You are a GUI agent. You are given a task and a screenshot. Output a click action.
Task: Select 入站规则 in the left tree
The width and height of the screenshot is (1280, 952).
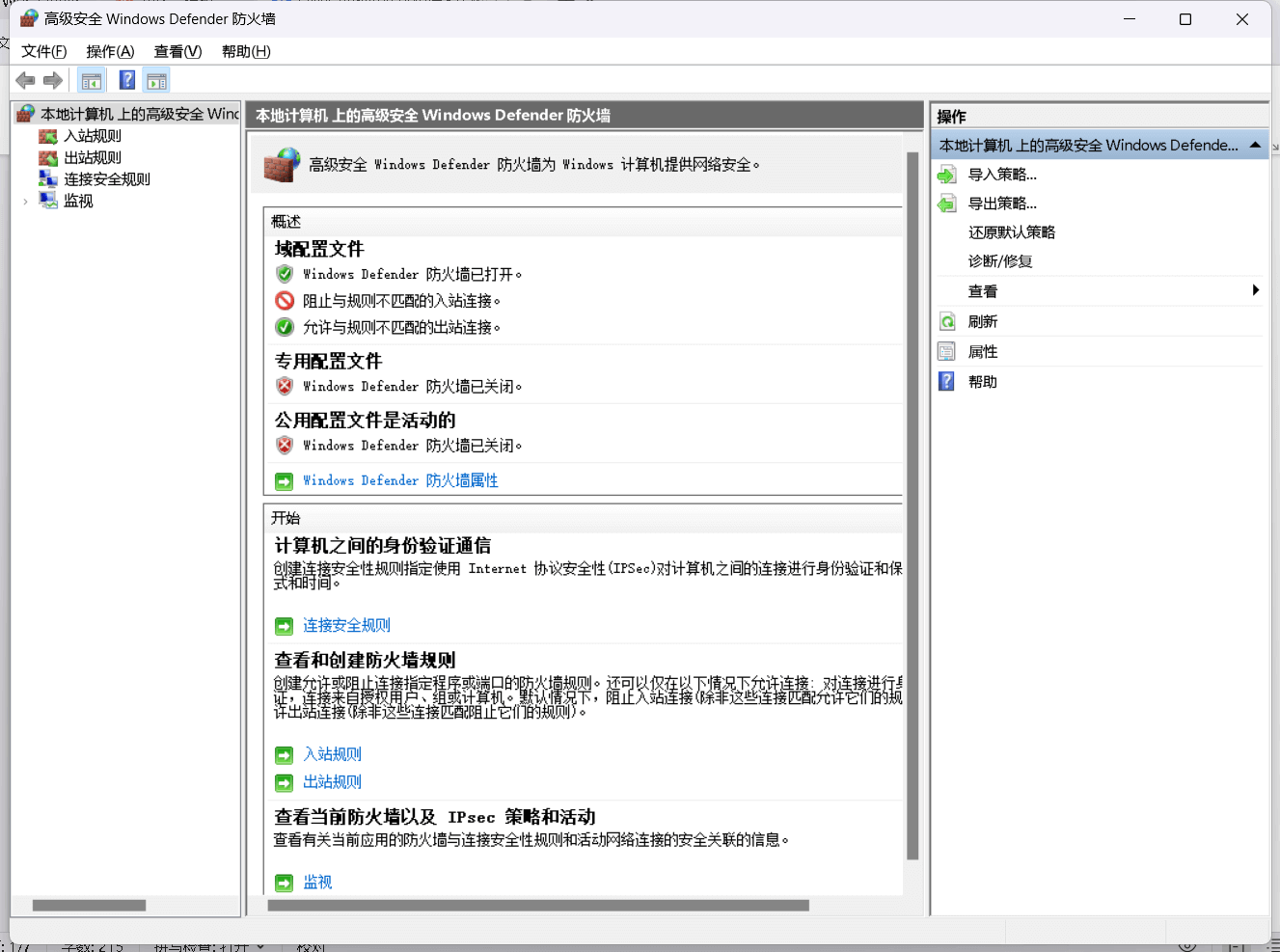93,136
